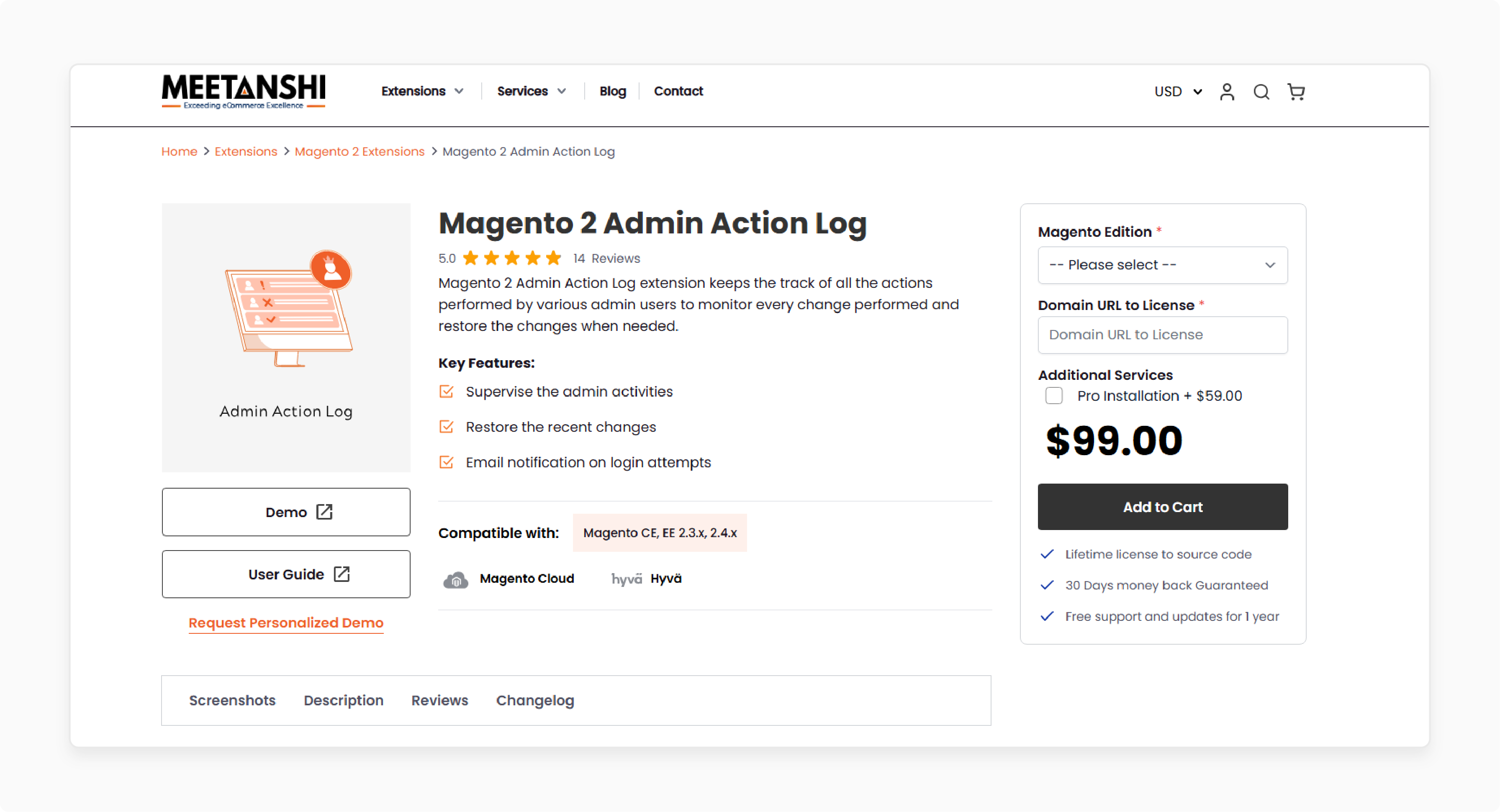Click the Meetanshi logo
This screenshot has width=1500, height=812.
pos(244,91)
